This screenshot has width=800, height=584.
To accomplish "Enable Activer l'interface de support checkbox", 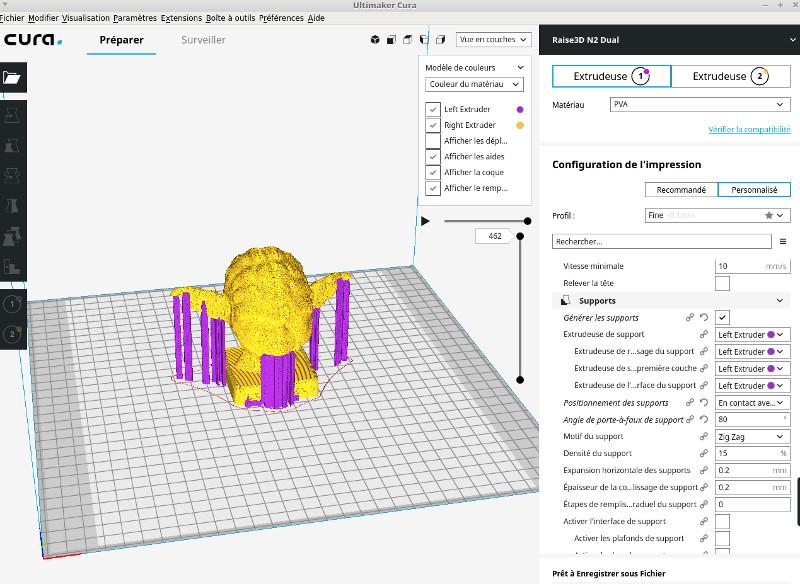I will coord(722,521).
